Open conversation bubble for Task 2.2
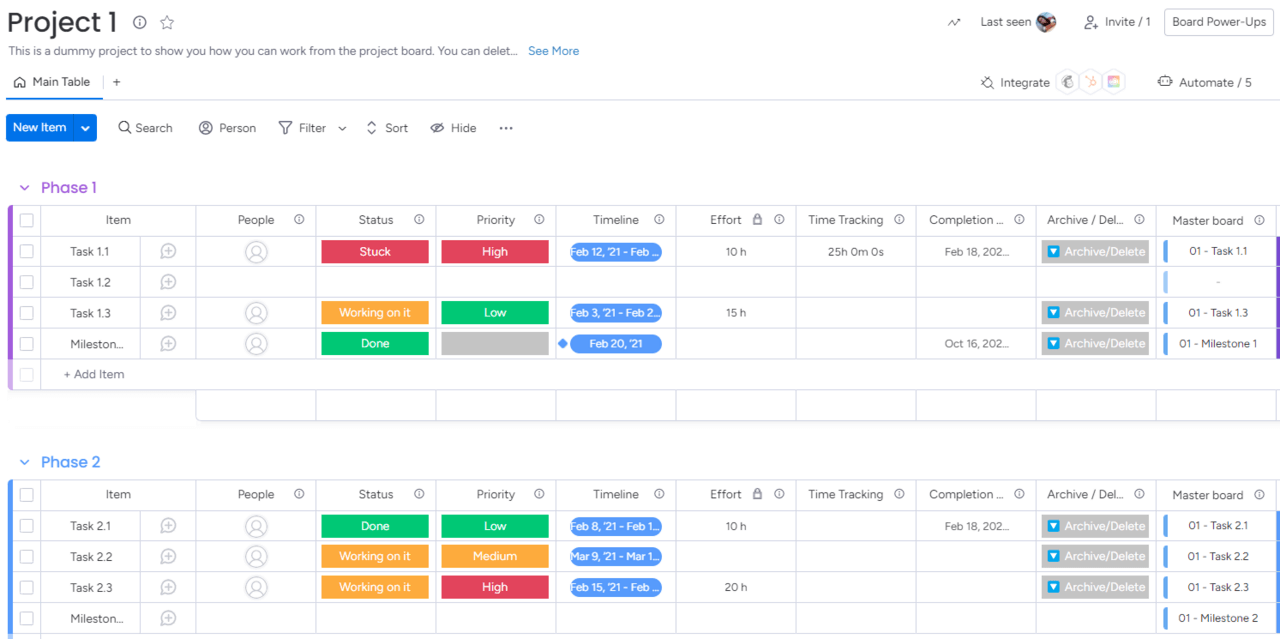The image size is (1280, 639). point(168,556)
